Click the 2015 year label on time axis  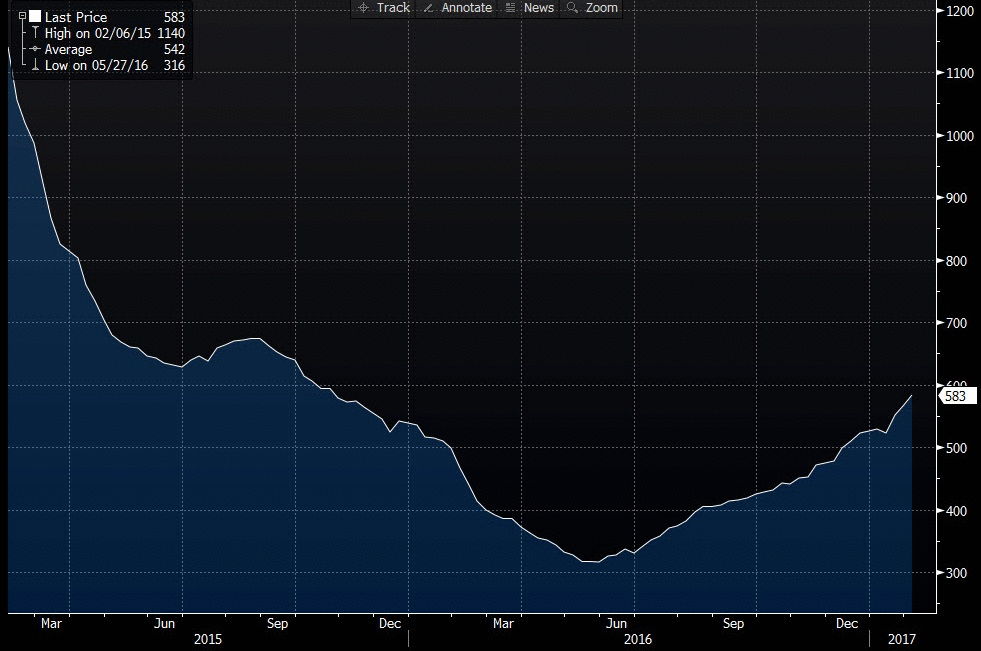(208, 637)
